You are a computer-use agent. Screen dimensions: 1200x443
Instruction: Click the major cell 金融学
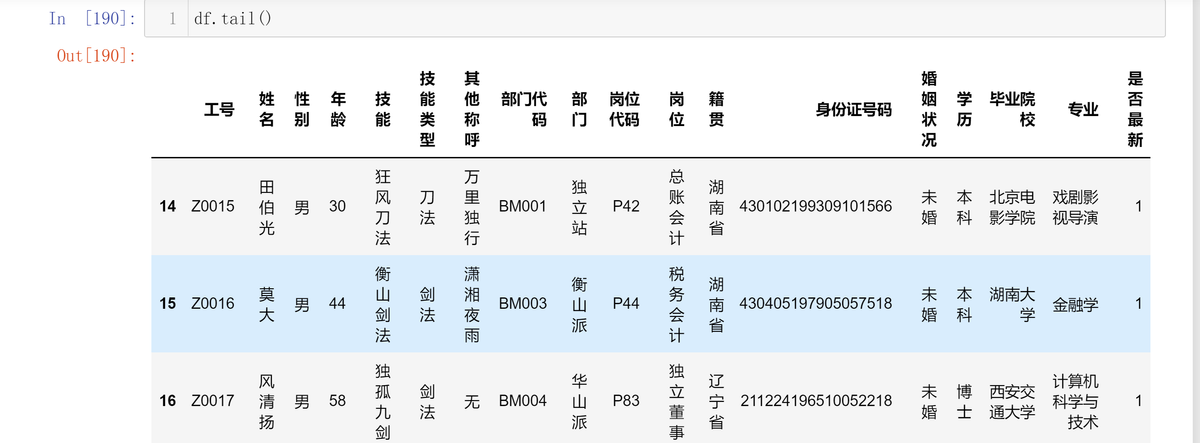tap(1076, 303)
